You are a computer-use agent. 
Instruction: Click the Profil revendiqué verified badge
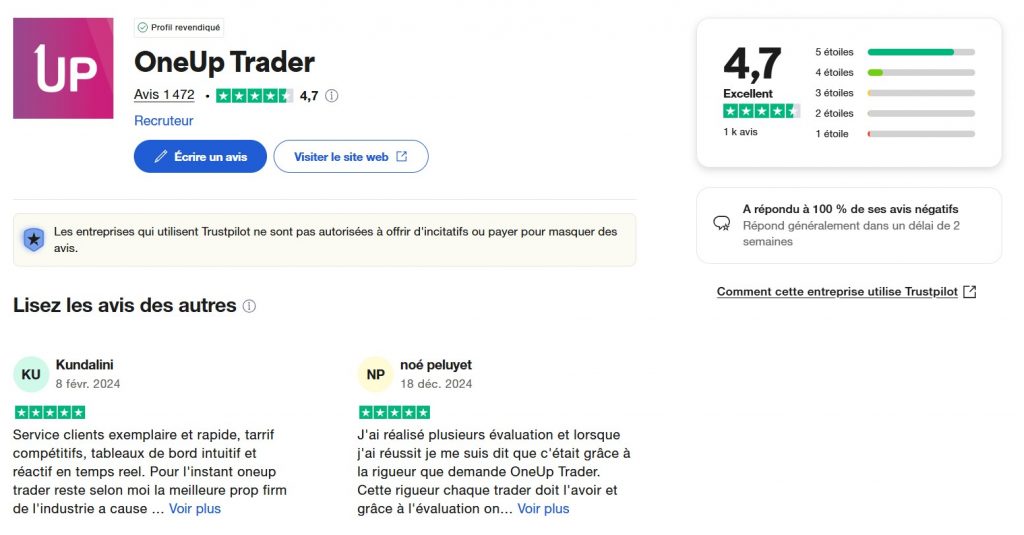tap(179, 28)
